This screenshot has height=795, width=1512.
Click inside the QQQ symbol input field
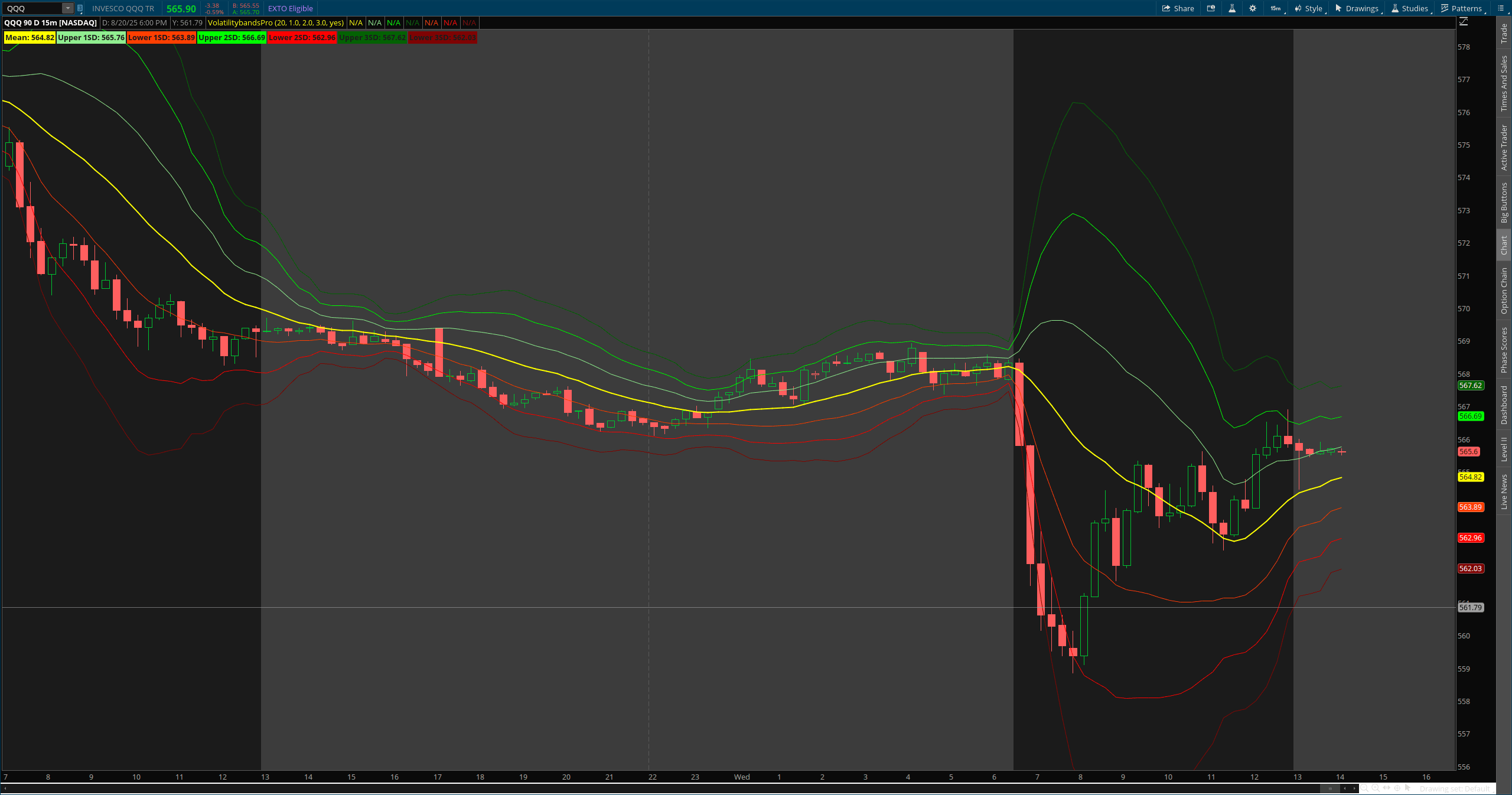coord(32,8)
